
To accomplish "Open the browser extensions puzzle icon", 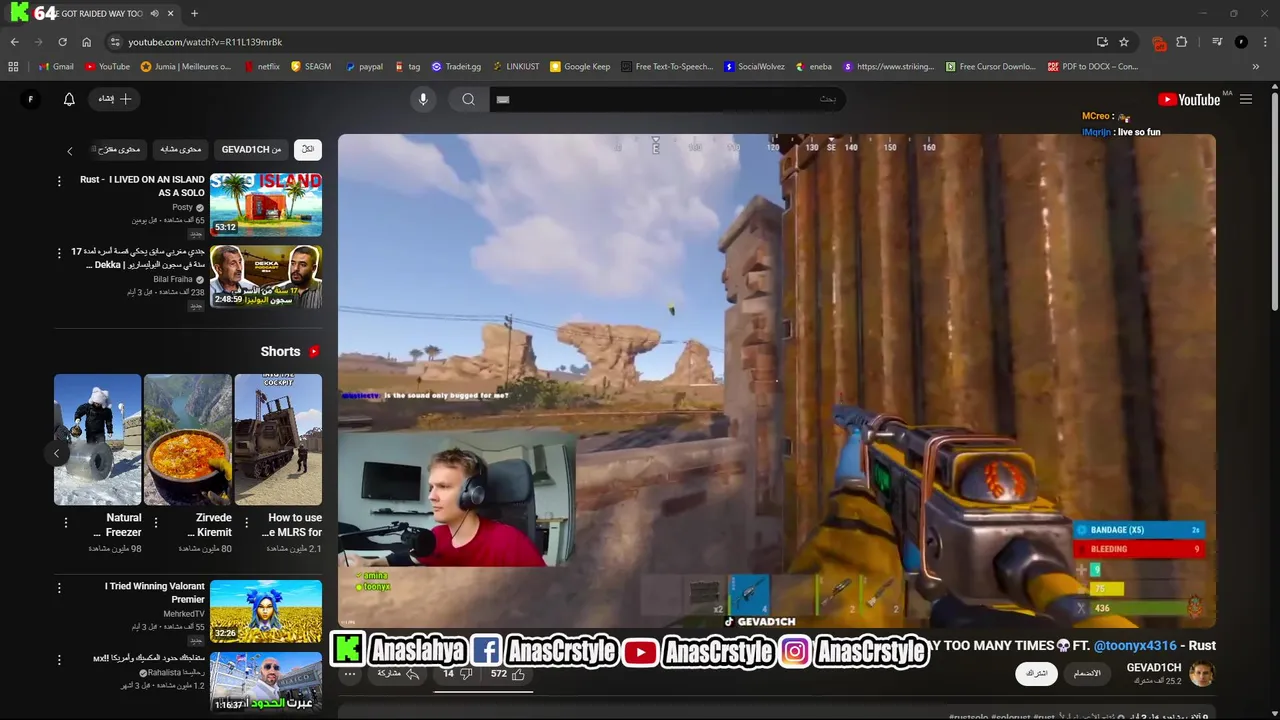I will [1182, 42].
